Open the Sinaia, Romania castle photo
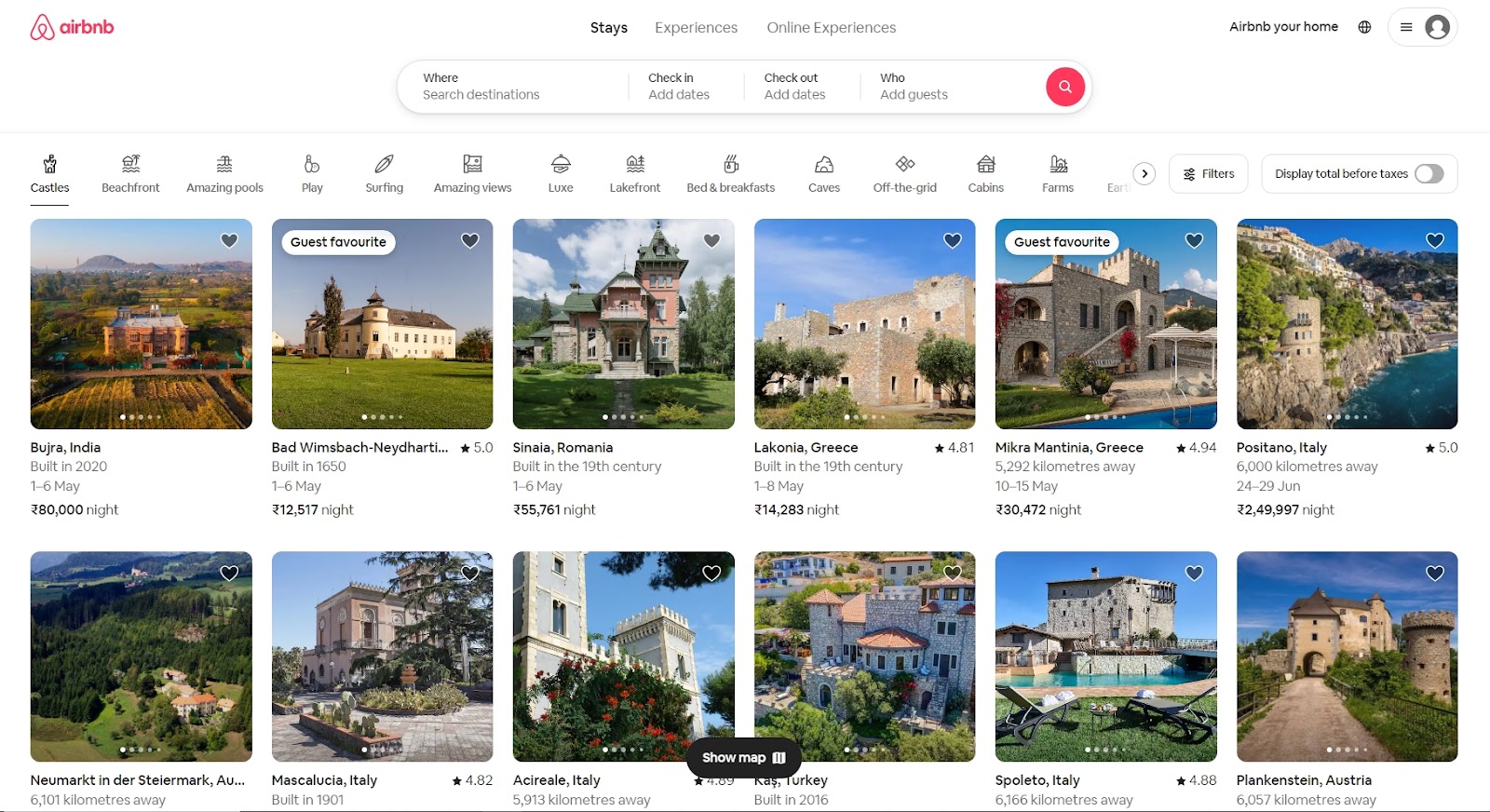This screenshot has height=812, width=1490. 623,324
